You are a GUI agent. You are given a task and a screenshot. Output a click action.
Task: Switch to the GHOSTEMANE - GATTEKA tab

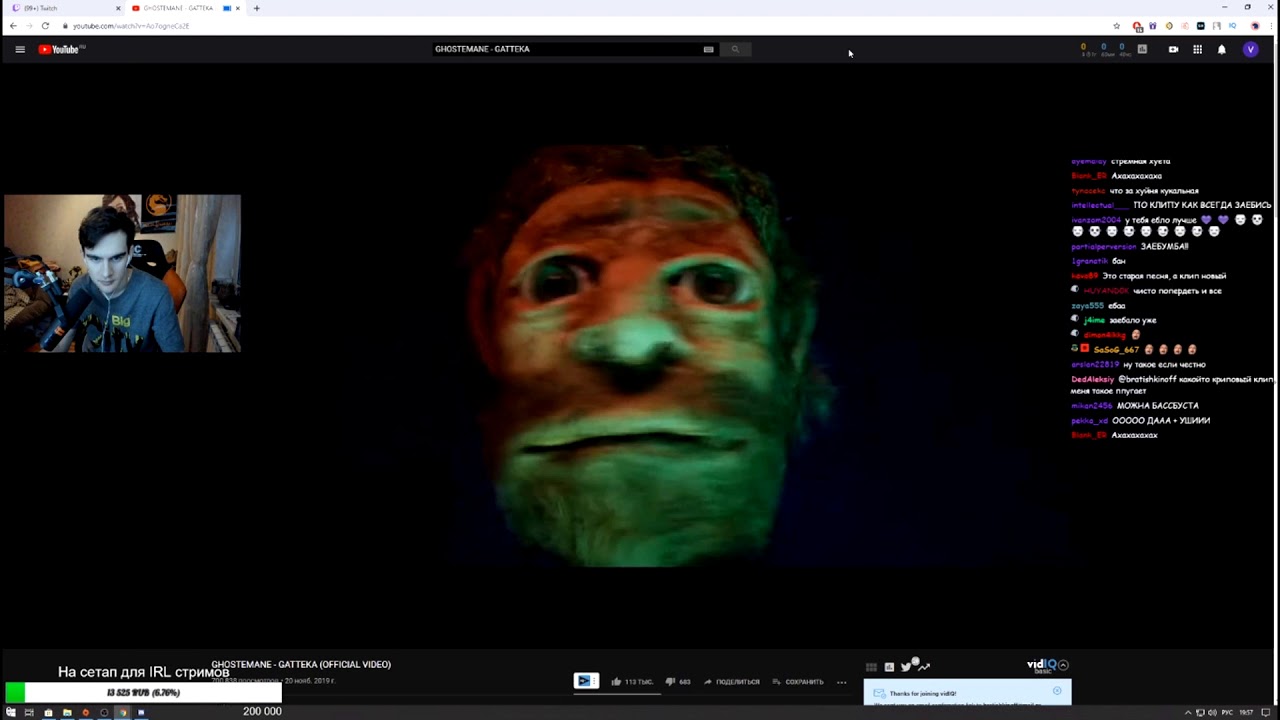[x=178, y=8]
